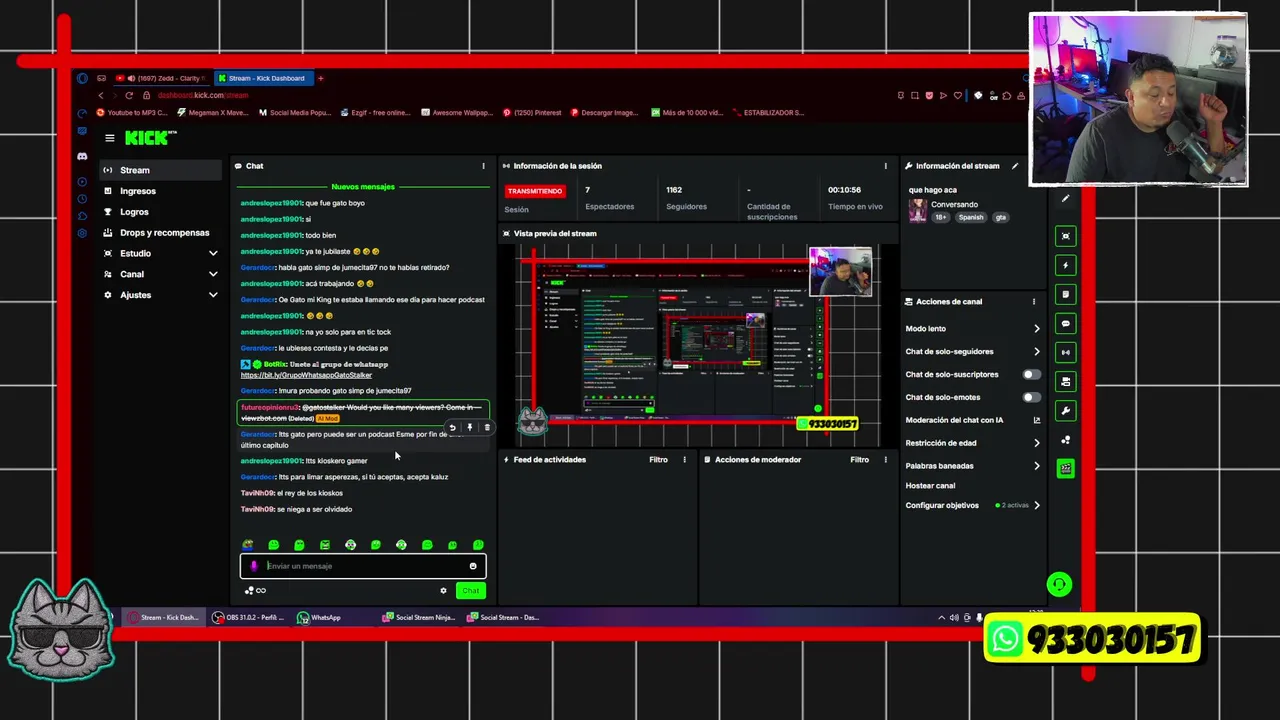The image size is (1280, 720).
Task: Click the purple microphone icon in message box
Action: [253, 566]
